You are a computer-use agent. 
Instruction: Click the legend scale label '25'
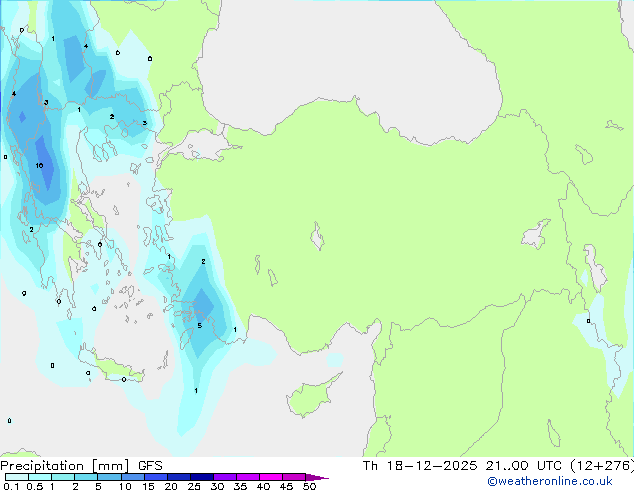194,486
